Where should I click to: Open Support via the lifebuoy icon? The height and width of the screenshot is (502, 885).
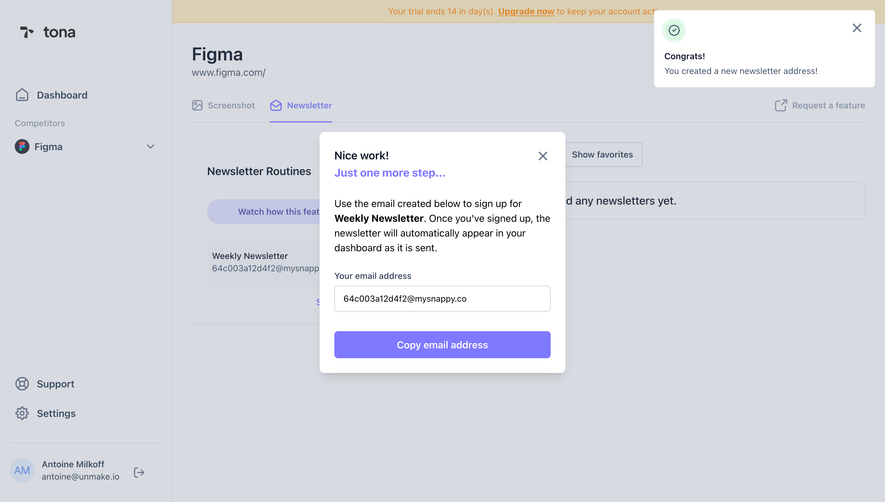coord(22,384)
